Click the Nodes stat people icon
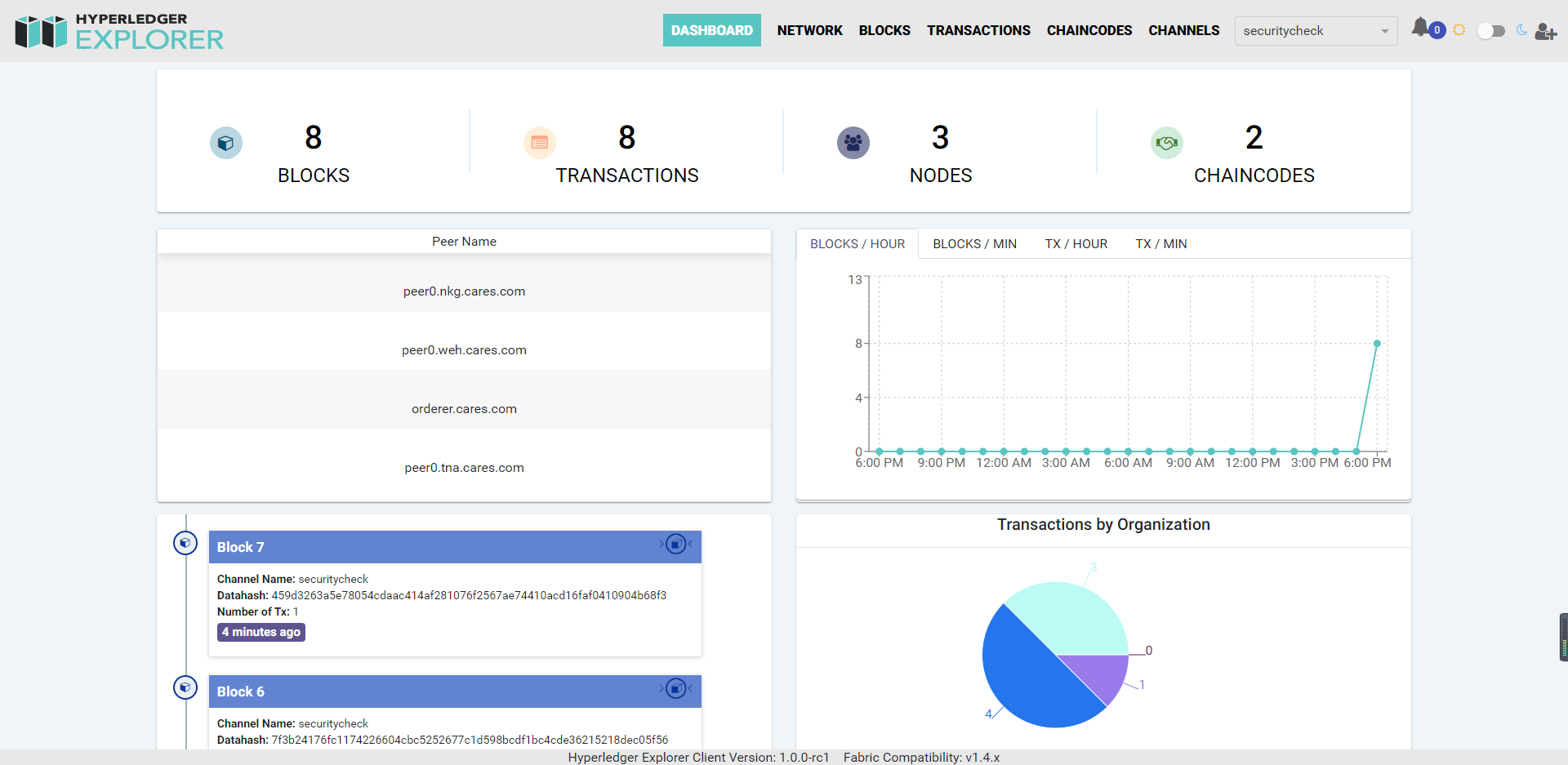This screenshot has width=1568, height=765. pyautogui.click(x=853, y=143)
